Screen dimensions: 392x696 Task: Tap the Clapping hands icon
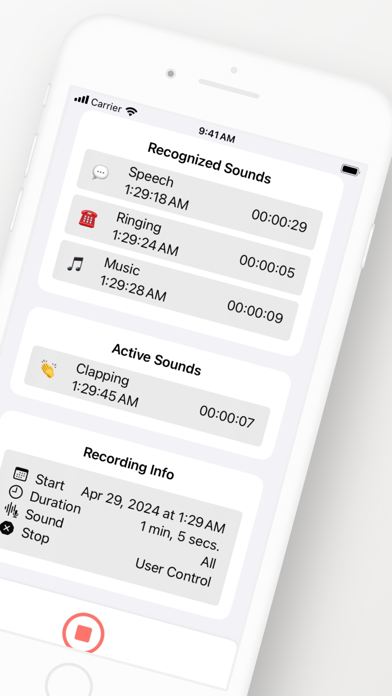point(48,369)
